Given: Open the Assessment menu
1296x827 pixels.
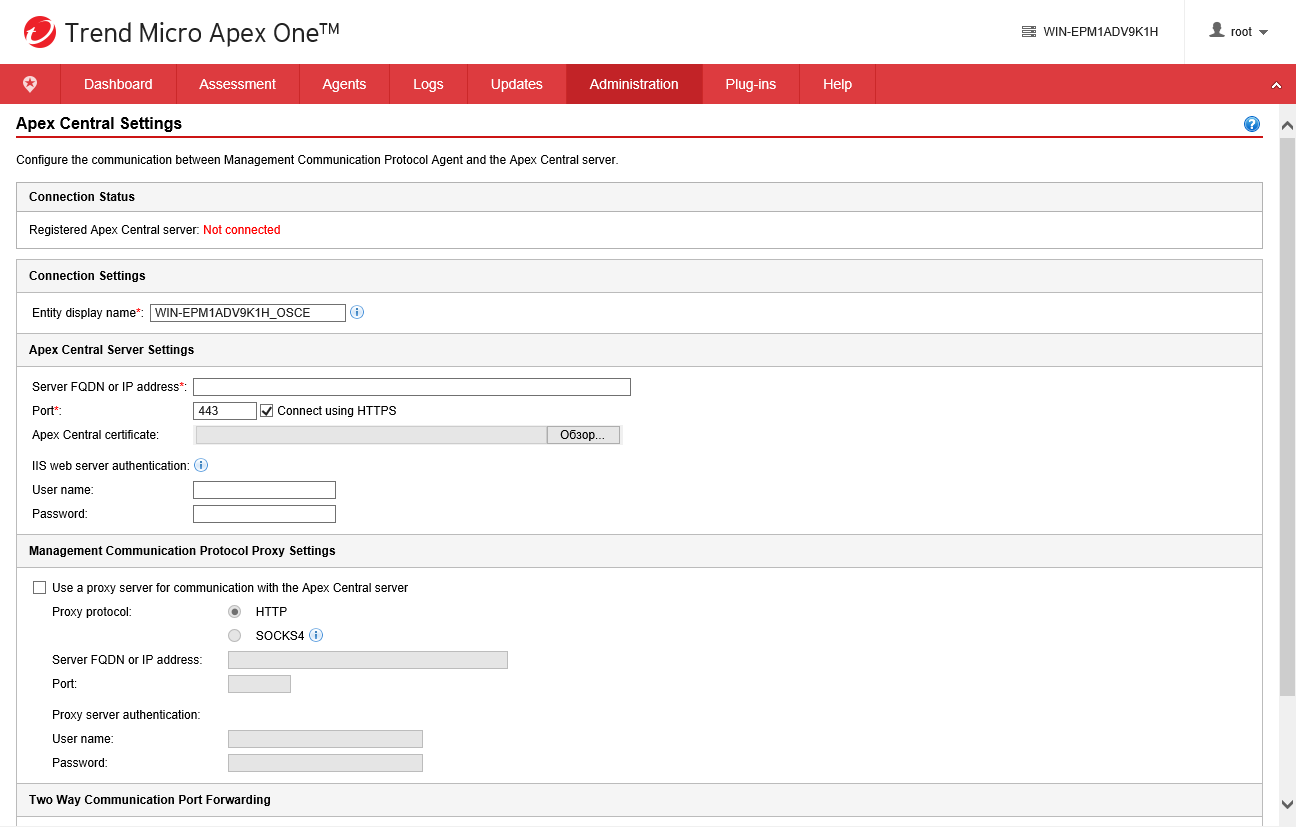Looking at the screenshot, I should tap(238, 84).
